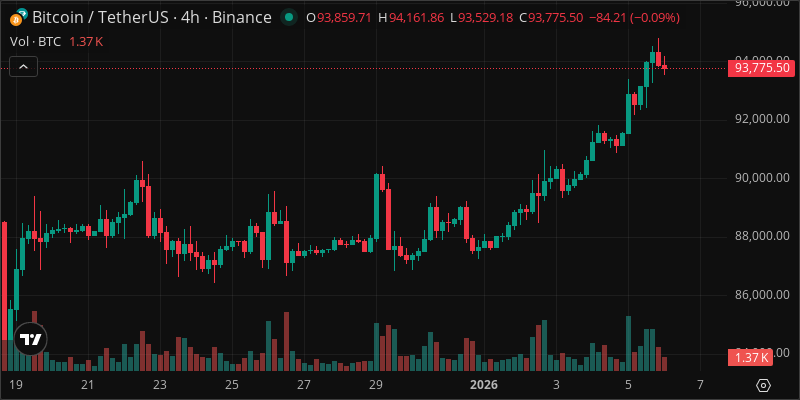Screen dimensions: 800x400
Task: Click the high price H94,161.86
Action: click(x=411, y=18)
